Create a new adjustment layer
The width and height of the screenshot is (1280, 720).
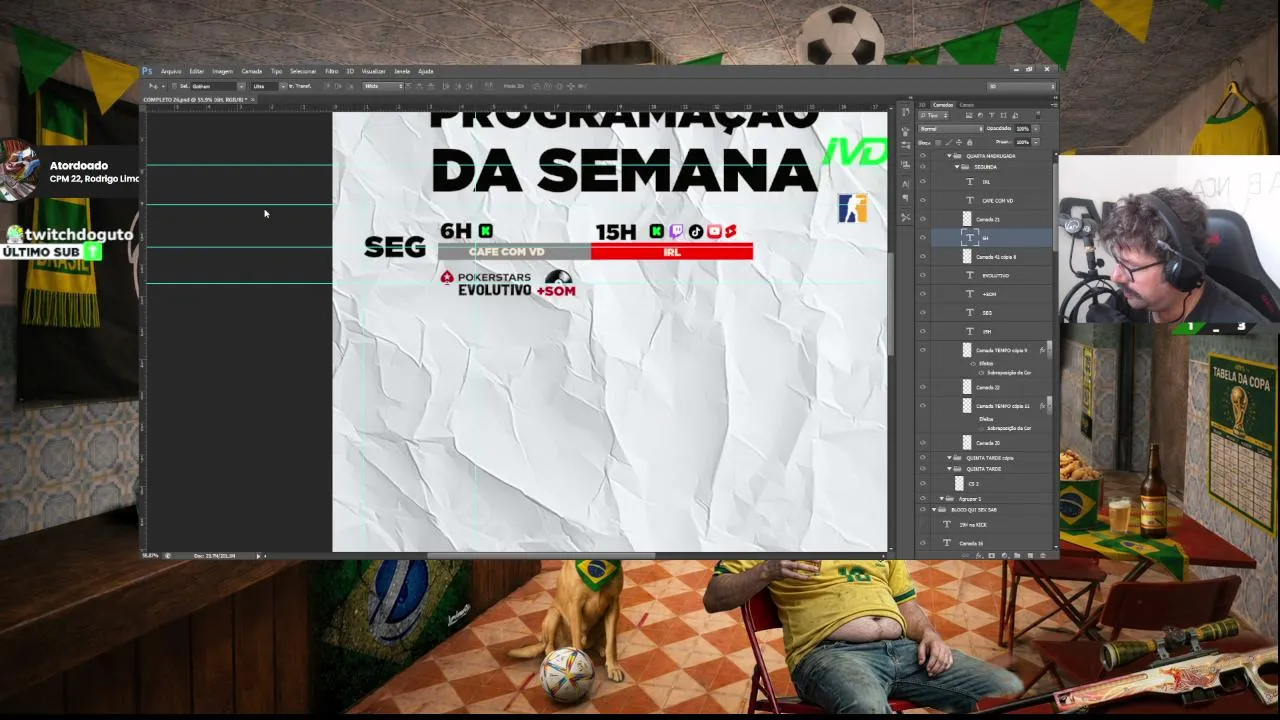pyautogui.click(x=1004, y=555)
